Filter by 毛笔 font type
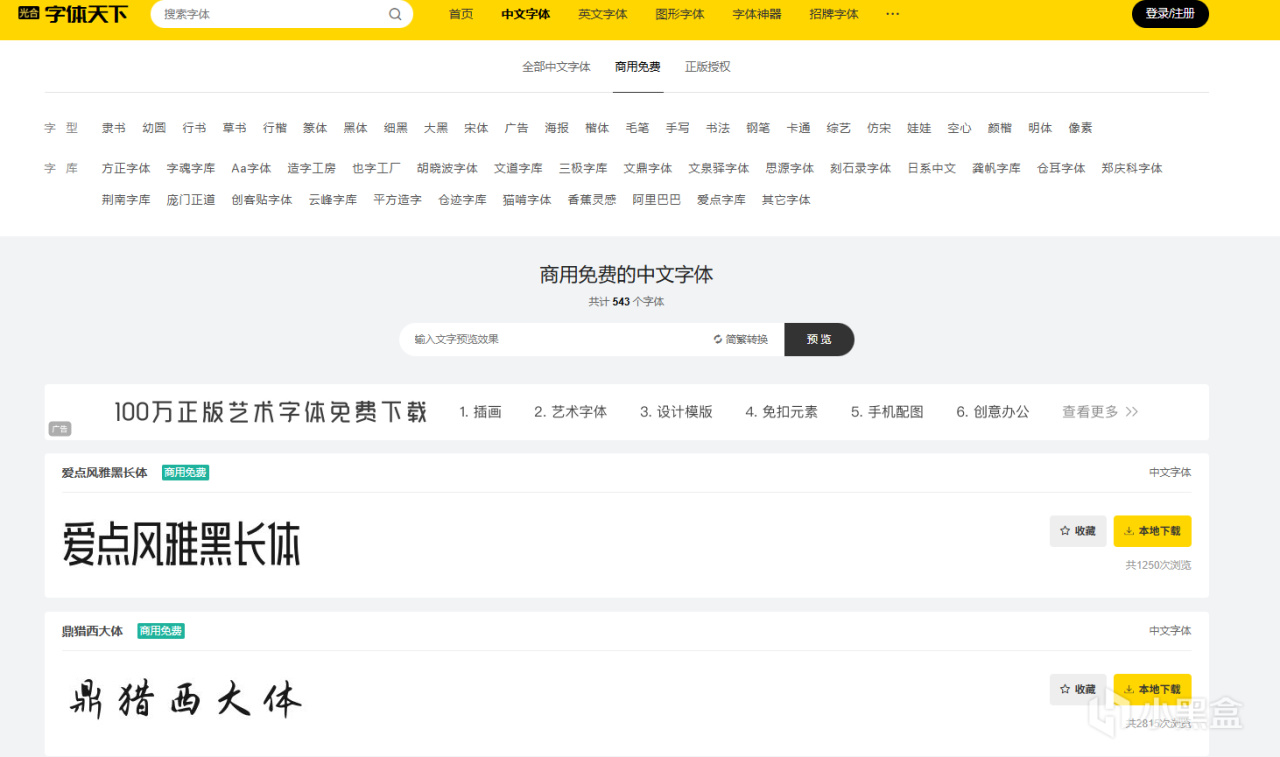Screen dimensions: 1280x757 [x=637, y=128]
